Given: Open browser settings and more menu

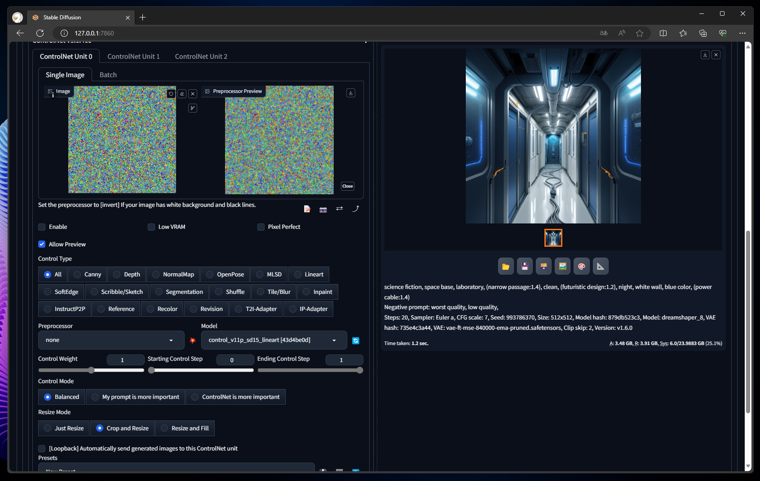Looking at the screenshot, I should click(742, 33).
